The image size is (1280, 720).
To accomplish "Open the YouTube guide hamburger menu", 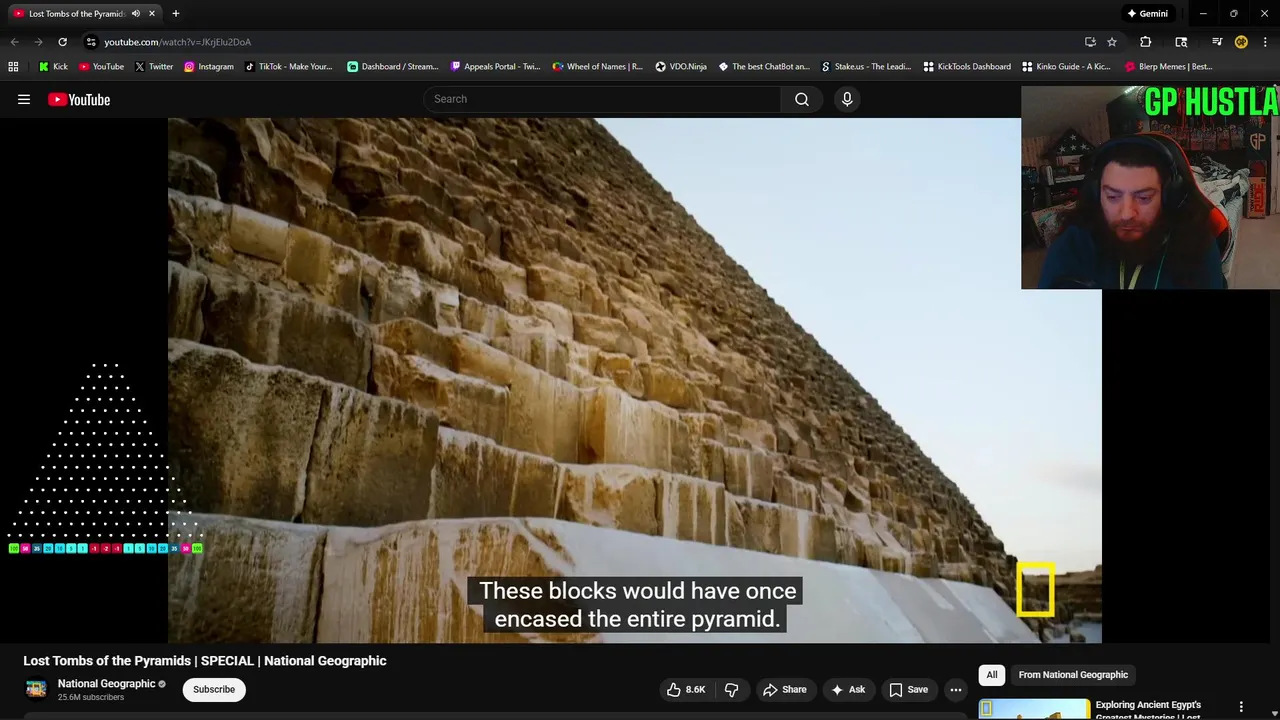I will click(24, 99).
